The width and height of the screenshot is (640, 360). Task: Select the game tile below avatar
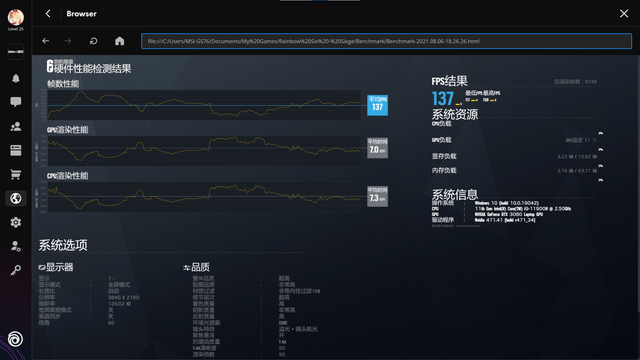[x=16, y=52]
